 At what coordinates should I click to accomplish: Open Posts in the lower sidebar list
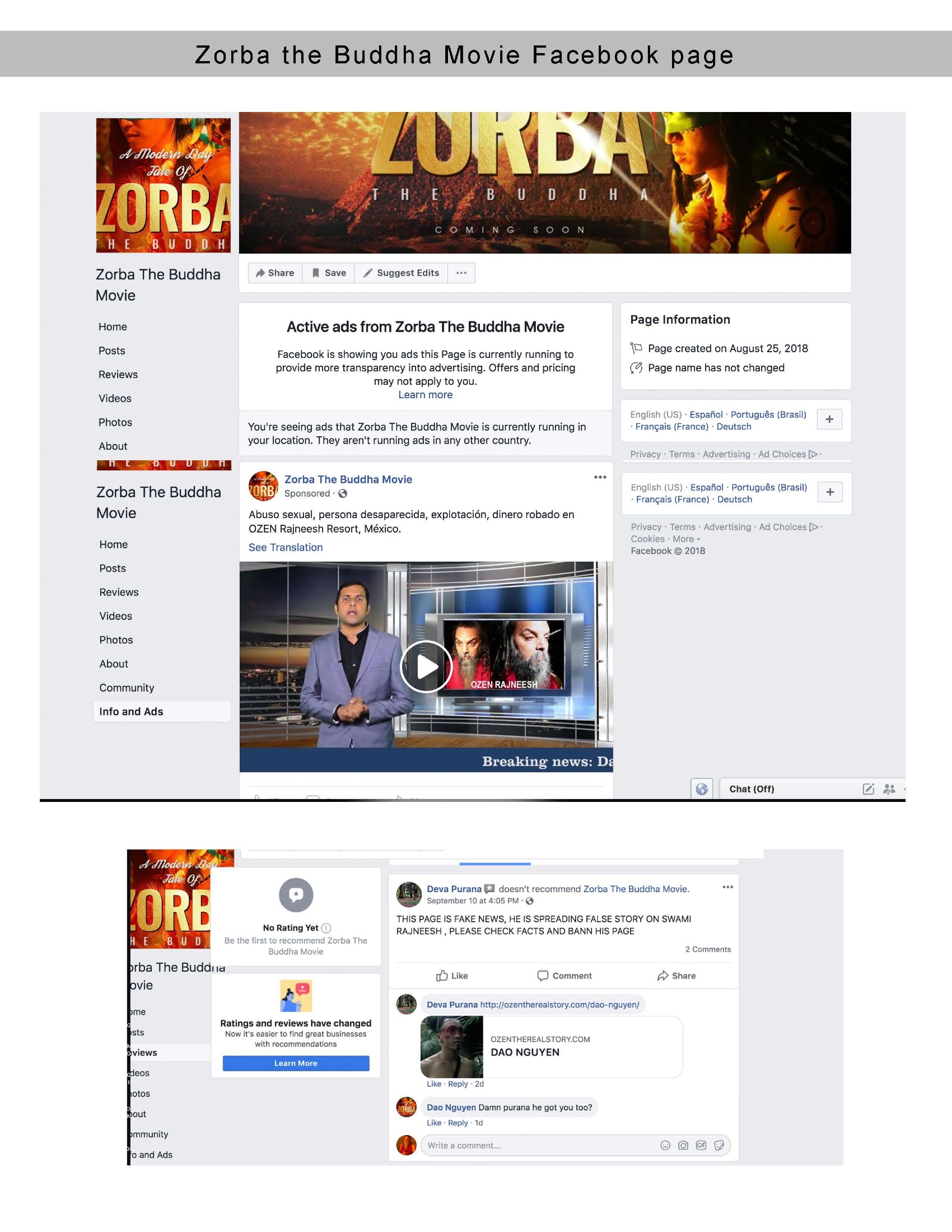(112, 568)
